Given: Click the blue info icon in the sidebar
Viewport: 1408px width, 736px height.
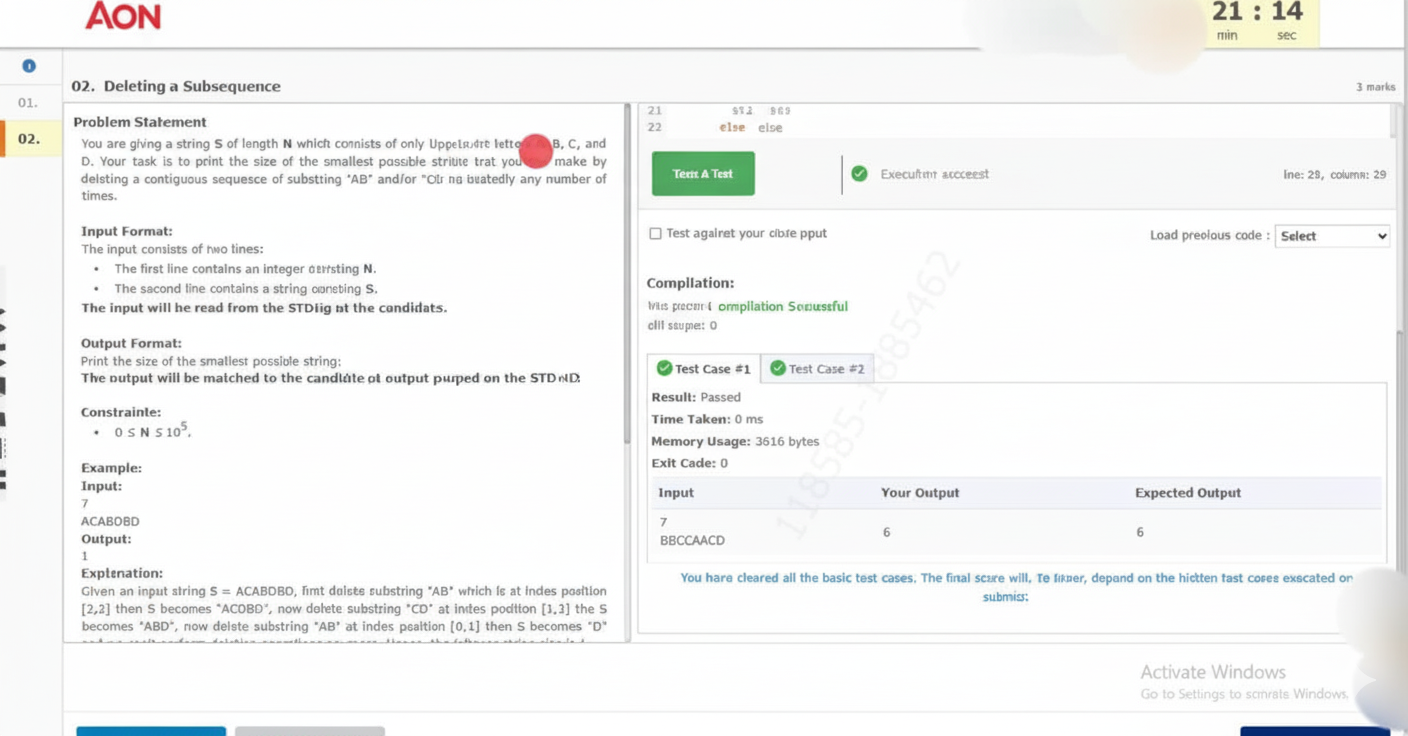Looking at the screenshot, I should click(29, 65).
